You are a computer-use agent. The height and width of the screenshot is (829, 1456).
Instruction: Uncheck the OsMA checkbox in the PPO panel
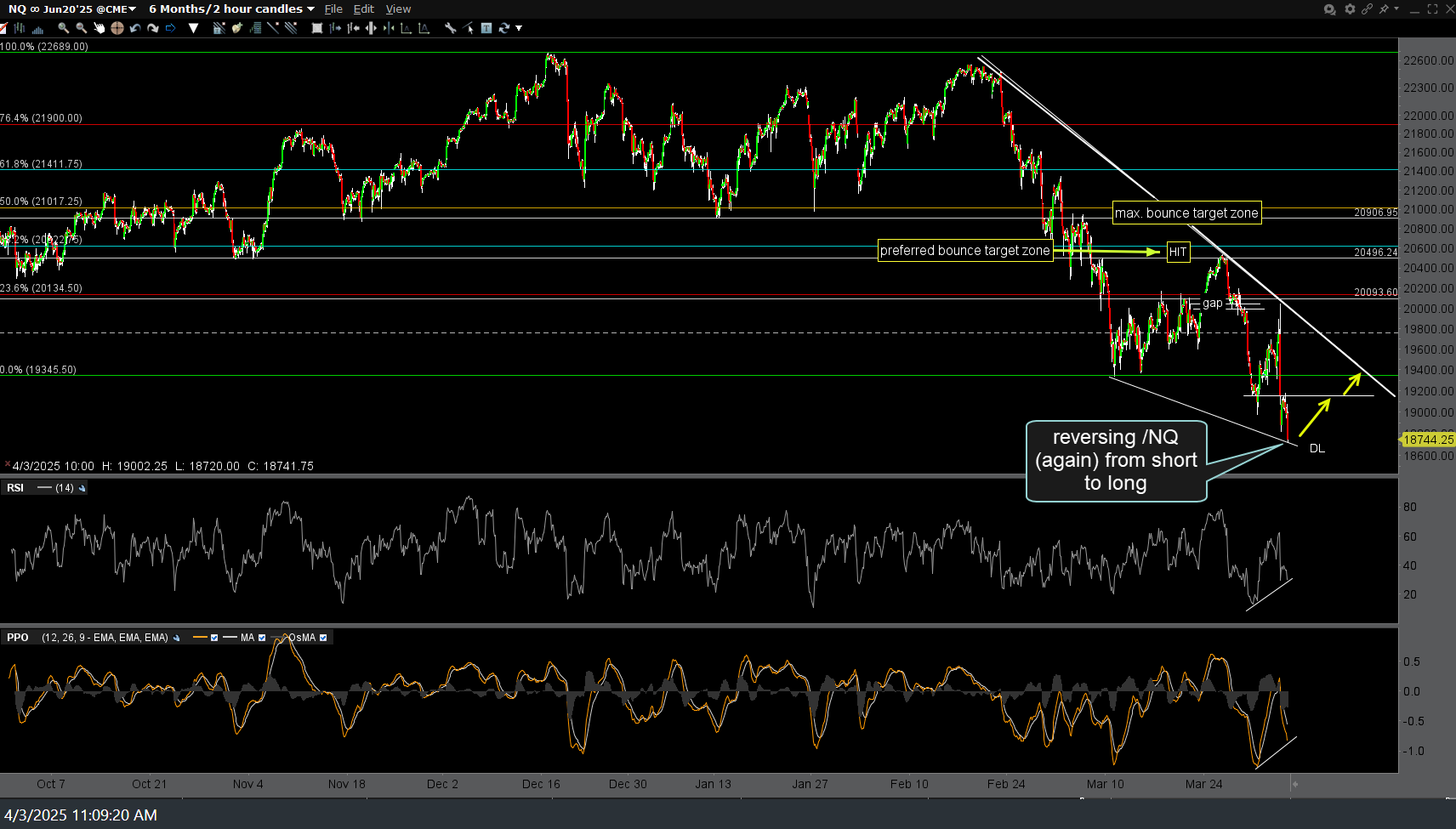click(x=324, y=637)
